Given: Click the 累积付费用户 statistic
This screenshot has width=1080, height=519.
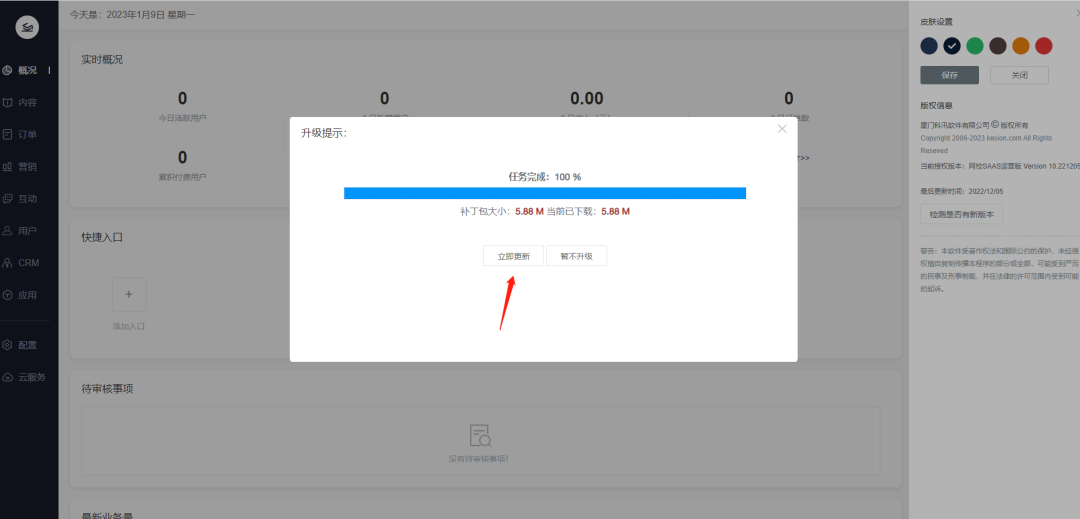Looking at the screenshot, I should pos(183,166).
